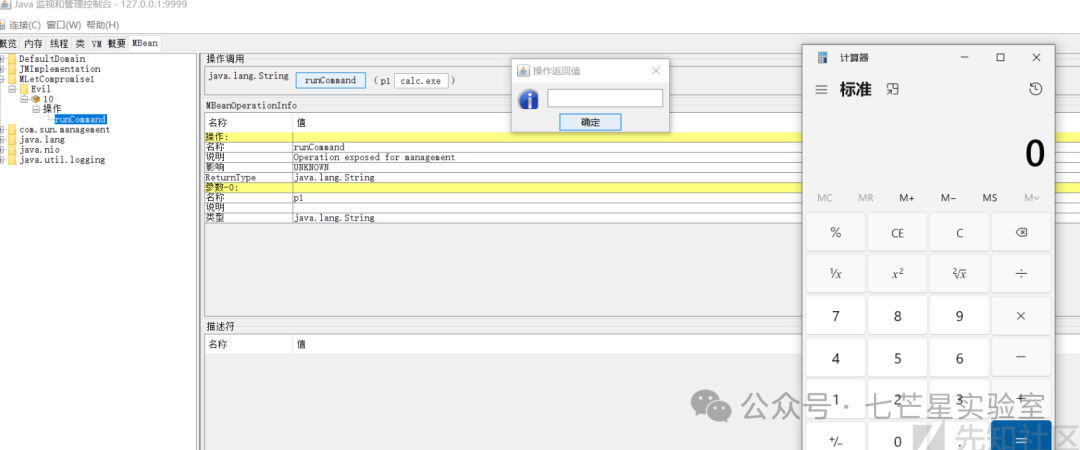Click the minus key in calculator
Image resolution: width=1080 pixels, height=450 pixels.
coord(1021,358)
